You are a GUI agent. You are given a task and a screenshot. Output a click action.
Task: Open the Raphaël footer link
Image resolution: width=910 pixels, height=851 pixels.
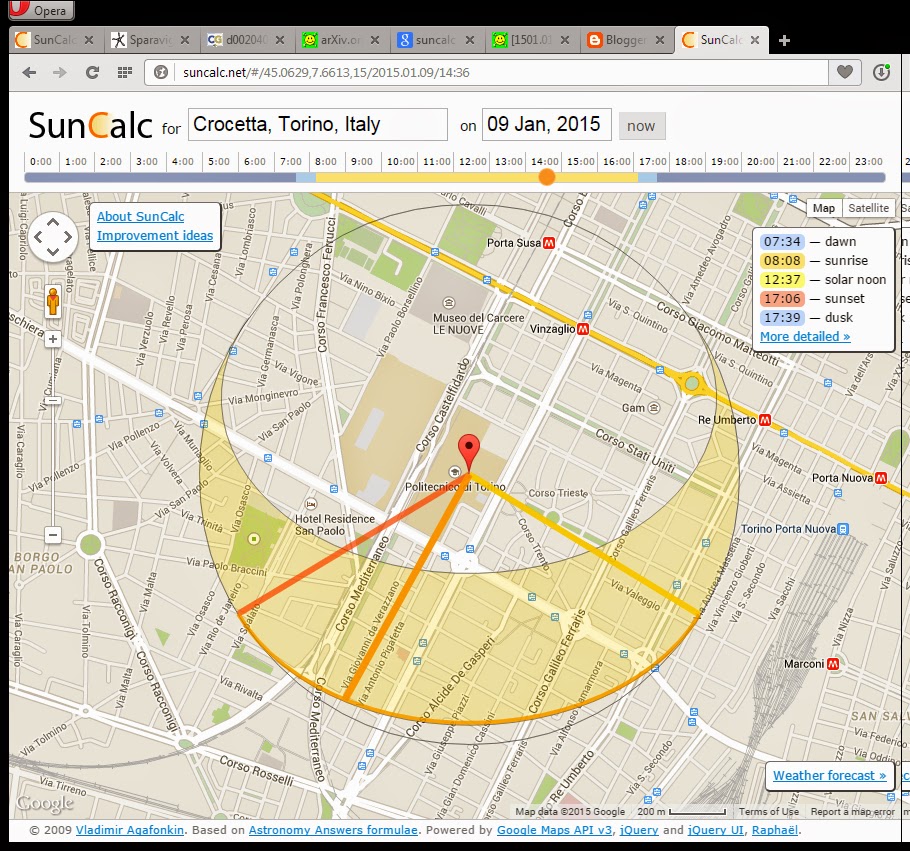pyautogui.click(x=775, y=830)
